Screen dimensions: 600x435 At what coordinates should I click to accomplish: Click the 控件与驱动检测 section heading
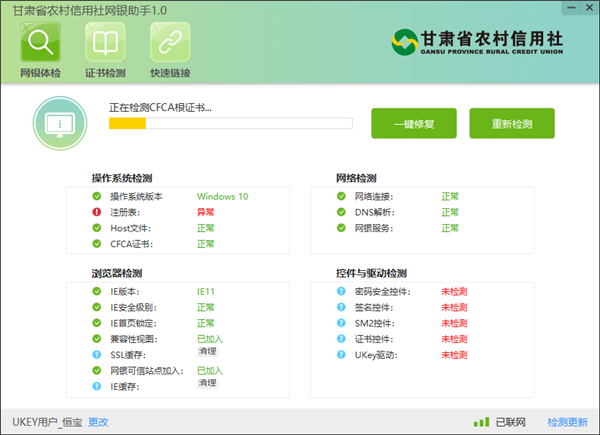371,273
